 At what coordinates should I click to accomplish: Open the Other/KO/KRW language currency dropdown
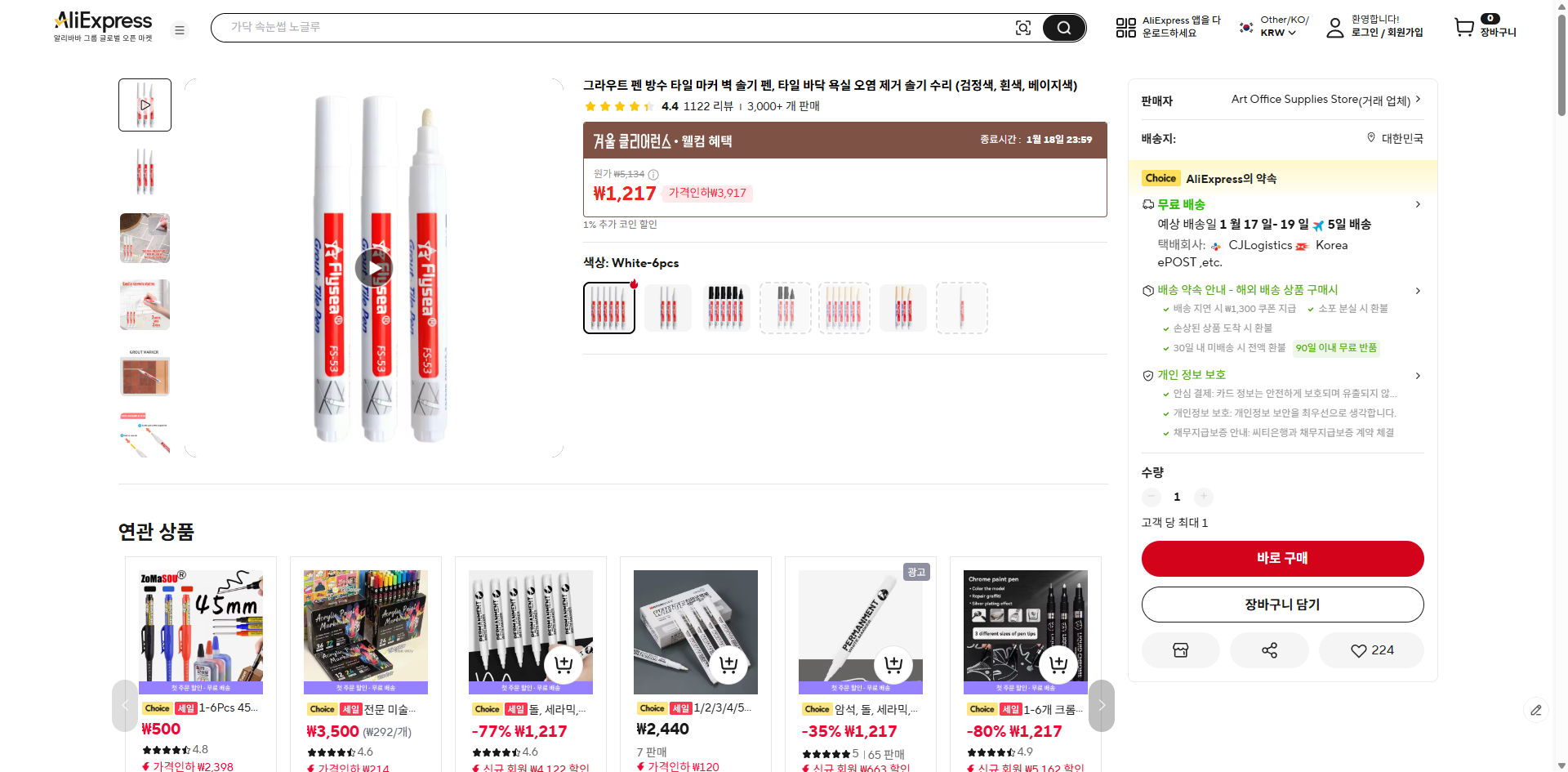click(1271, 27)
